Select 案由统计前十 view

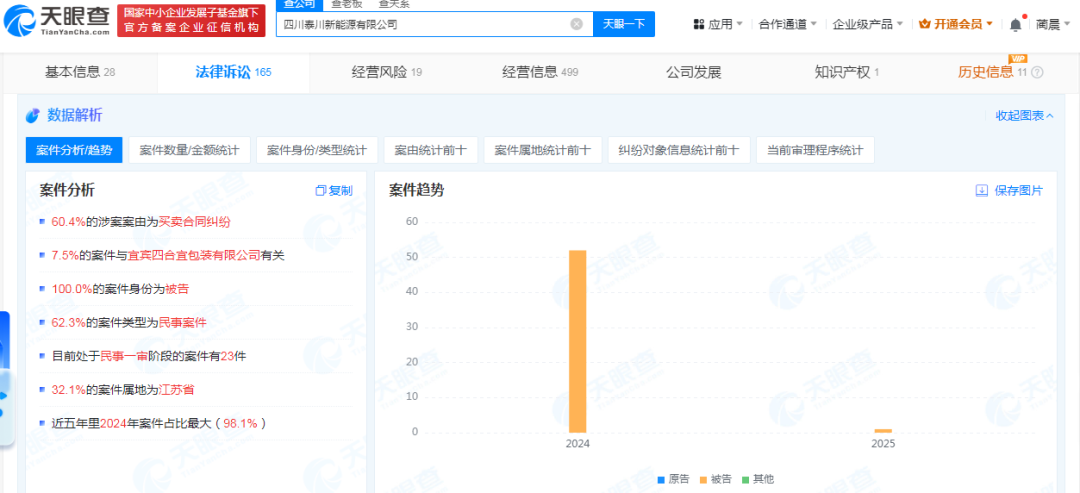pos(430,150)
